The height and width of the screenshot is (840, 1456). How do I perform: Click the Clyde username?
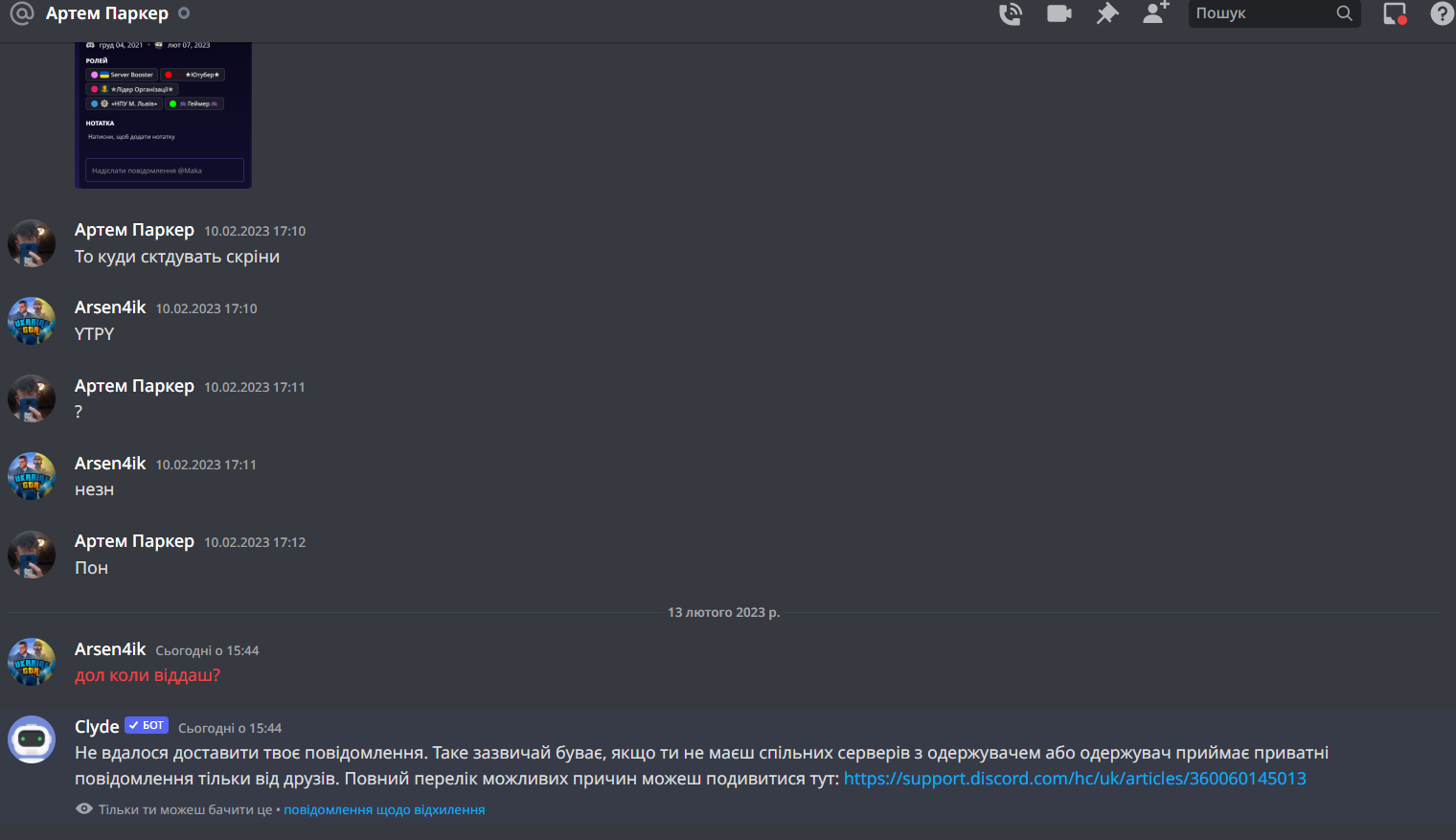click(97, 727)
